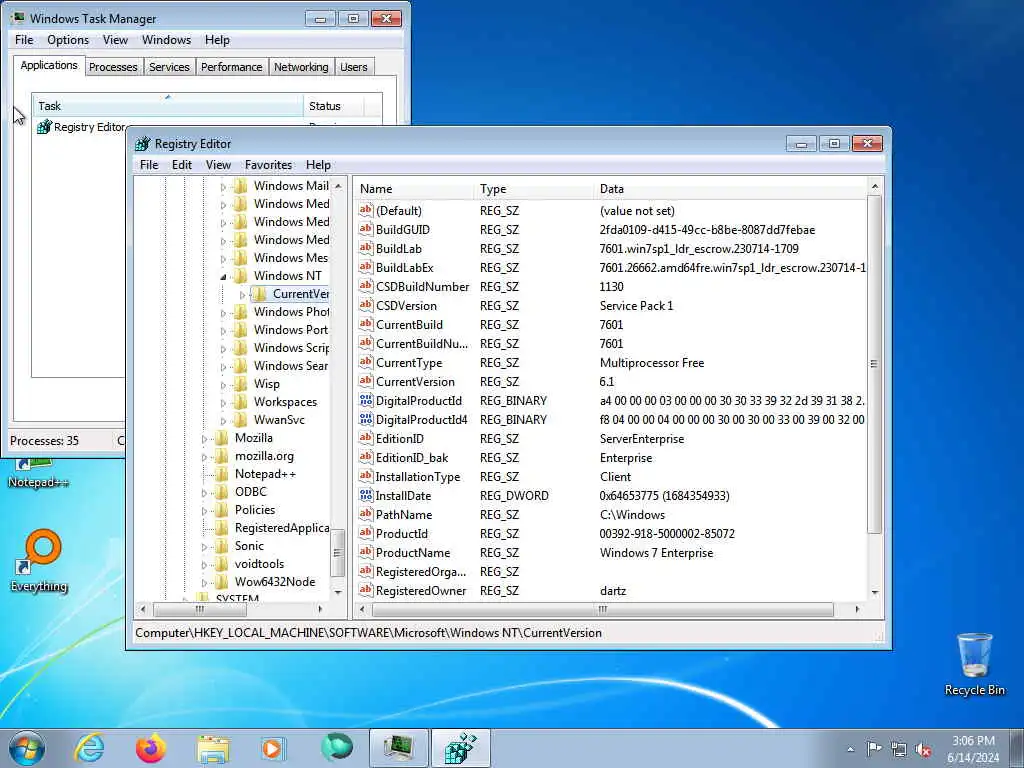Screen dimensions: 1024x768
Task: Select the CurrentVersion folder icon in tree
Action: (260, 294)
